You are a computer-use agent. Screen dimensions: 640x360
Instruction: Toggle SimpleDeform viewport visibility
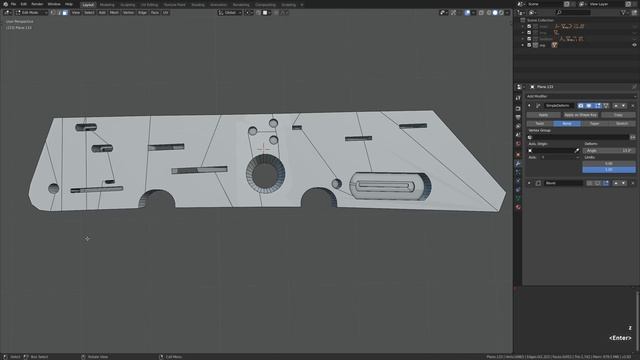(x=589, y=106)
